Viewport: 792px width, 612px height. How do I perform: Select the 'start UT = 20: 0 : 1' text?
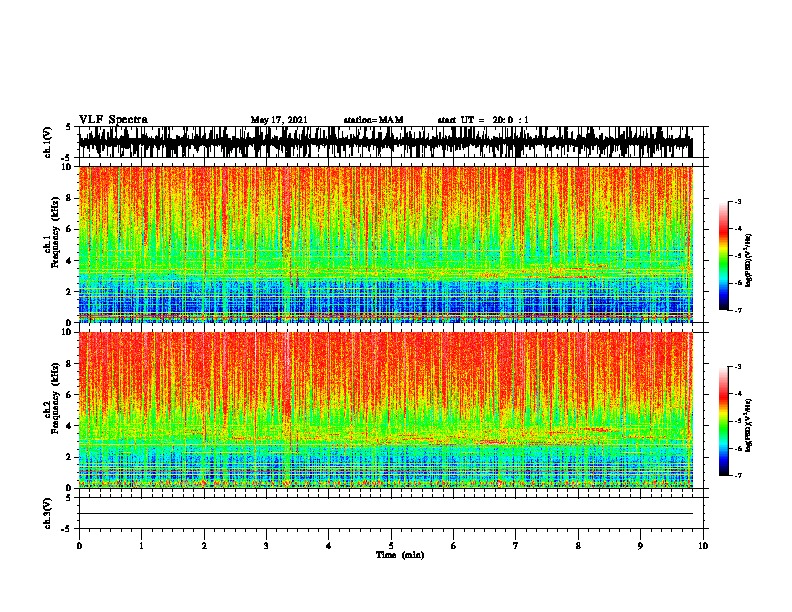483,120
